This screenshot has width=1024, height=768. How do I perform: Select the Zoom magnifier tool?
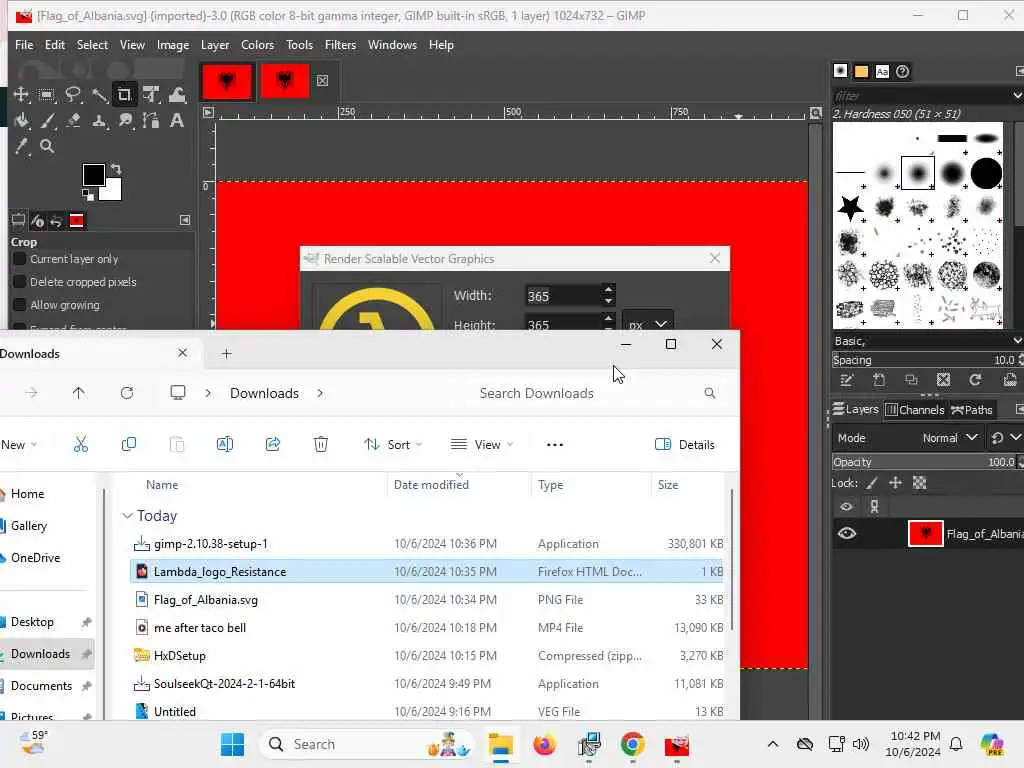[46, 146]
